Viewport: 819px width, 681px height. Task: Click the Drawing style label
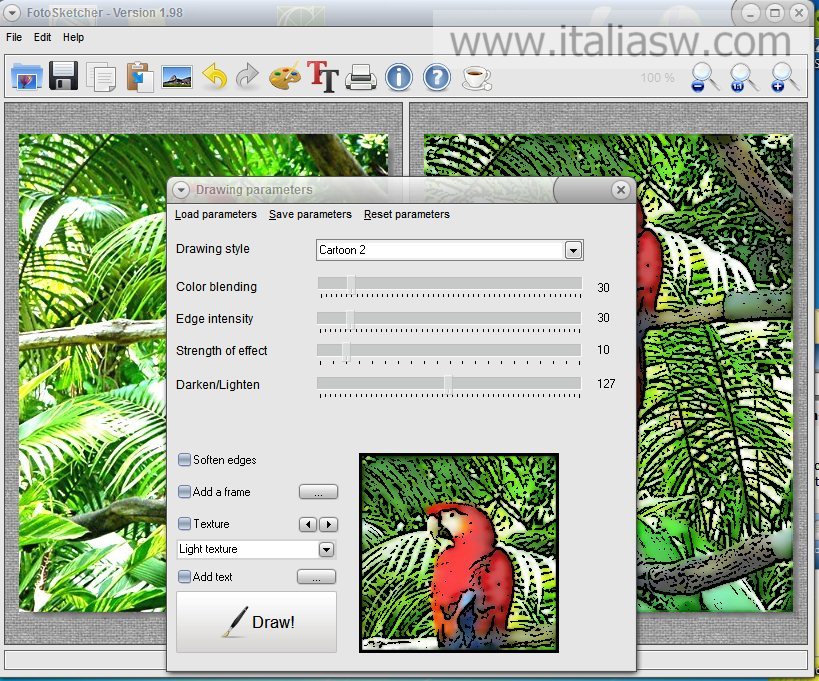(x=213, y=249)
